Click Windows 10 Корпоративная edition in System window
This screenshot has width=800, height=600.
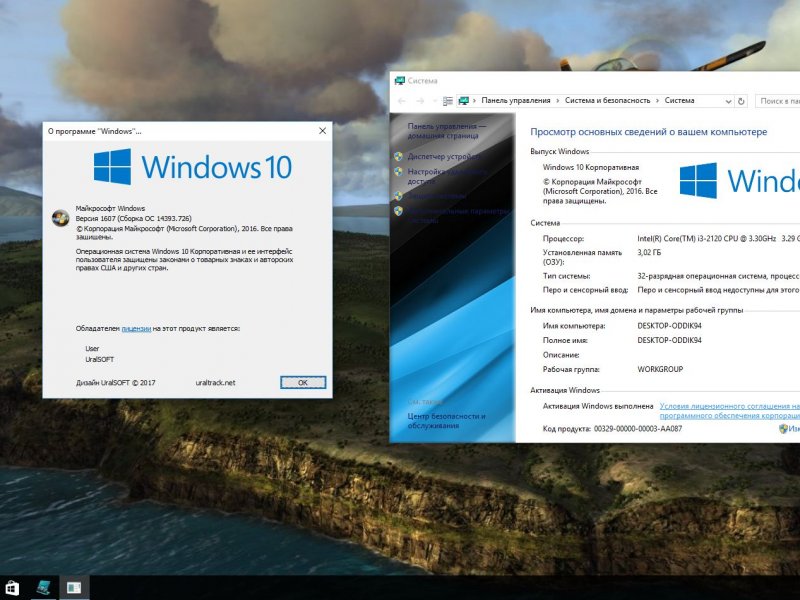(591, 167)
